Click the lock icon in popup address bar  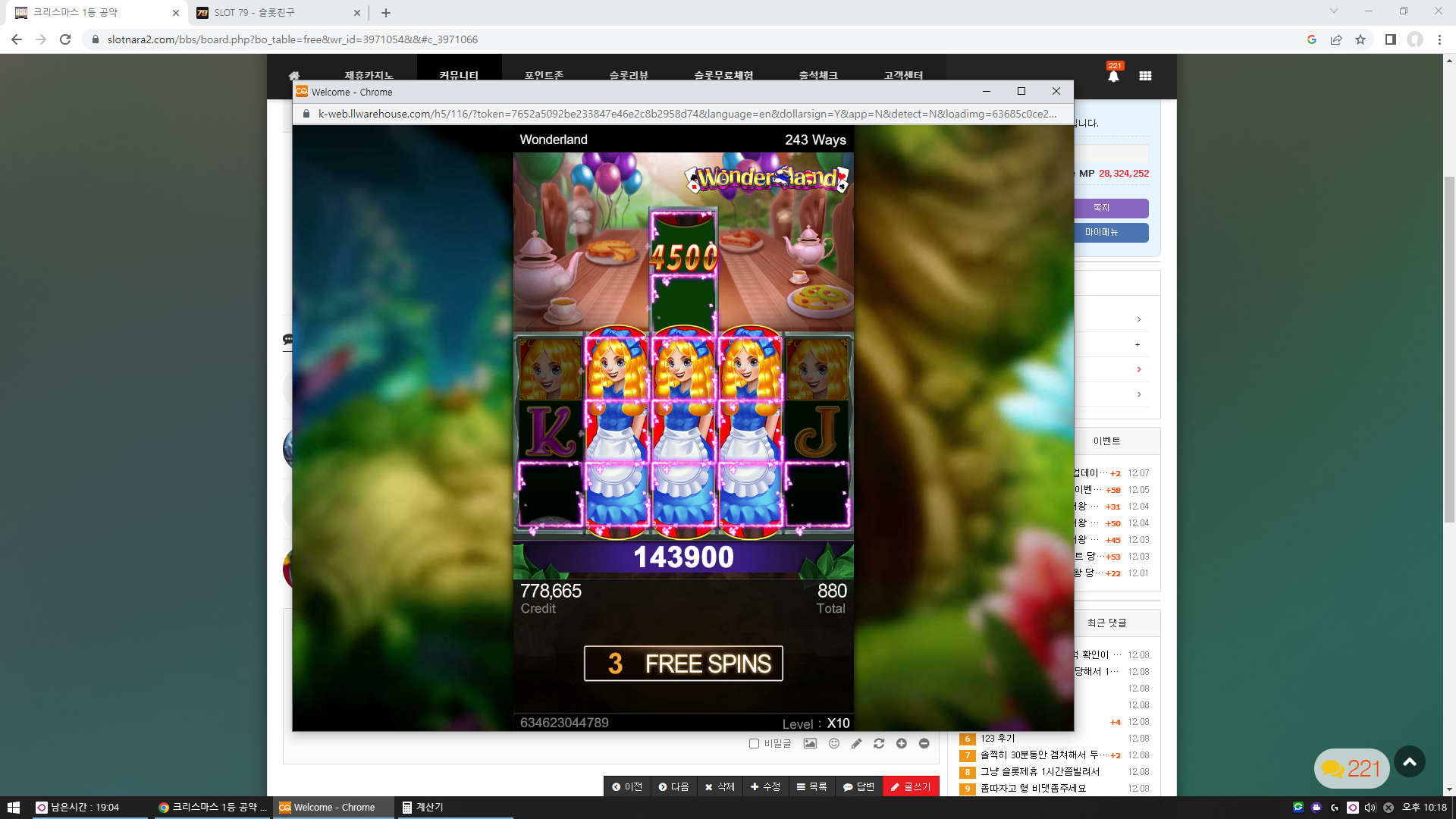pyautogui.click(x=306, y=114)
